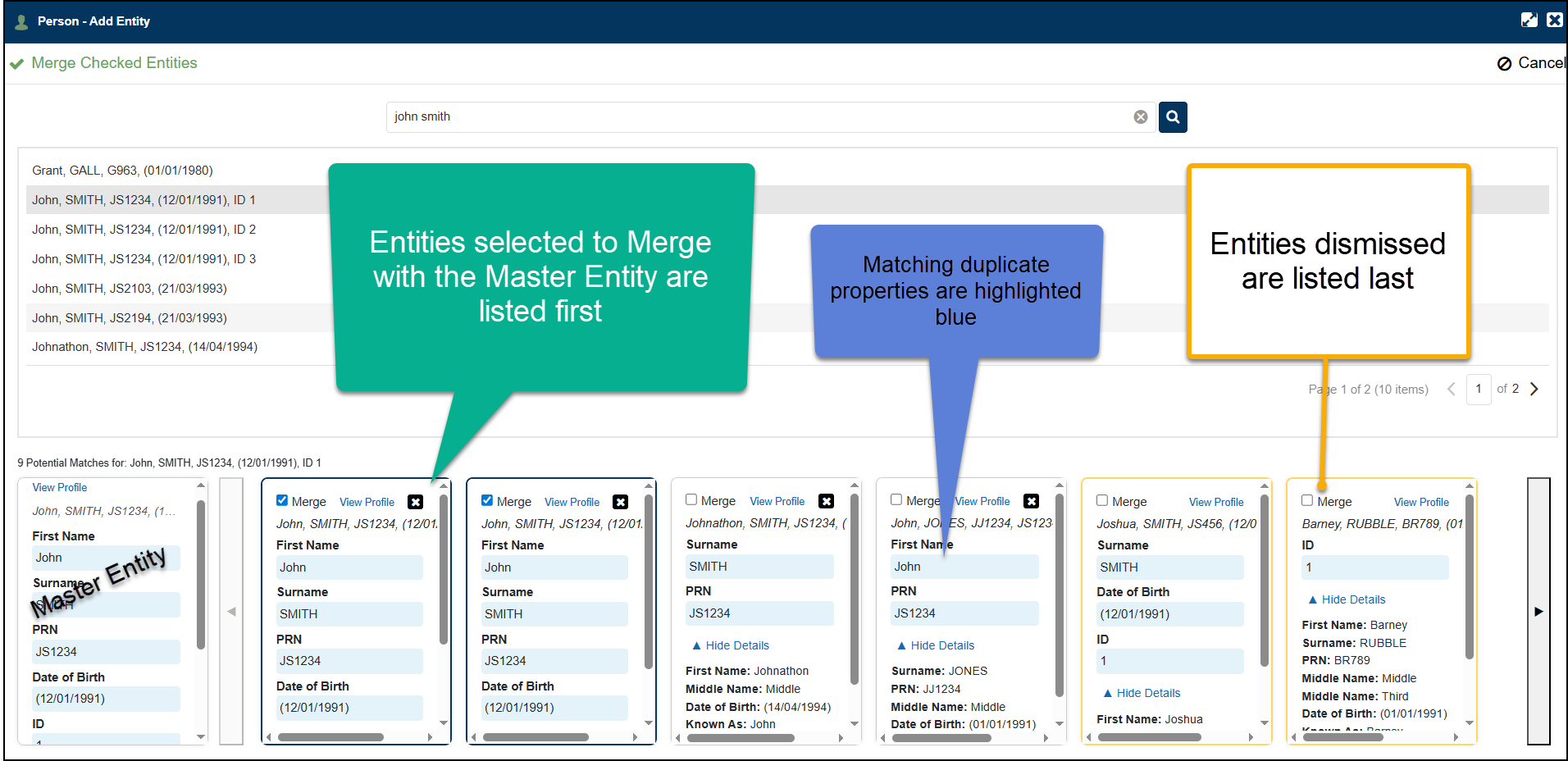Dismiss the John JONES match card
This screenshot has width=1568, height=761.
1031,501
